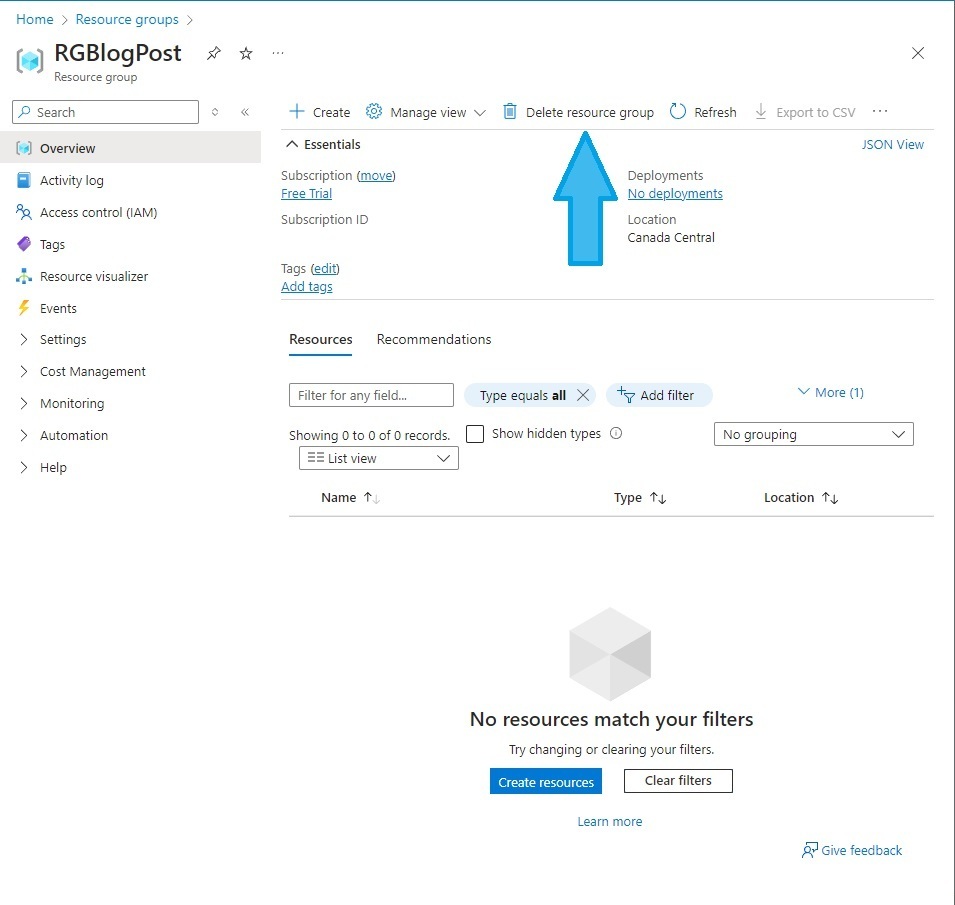Screen dimensions: 955x905
Task: Focus the Filter for any field box
Action: 371,395
